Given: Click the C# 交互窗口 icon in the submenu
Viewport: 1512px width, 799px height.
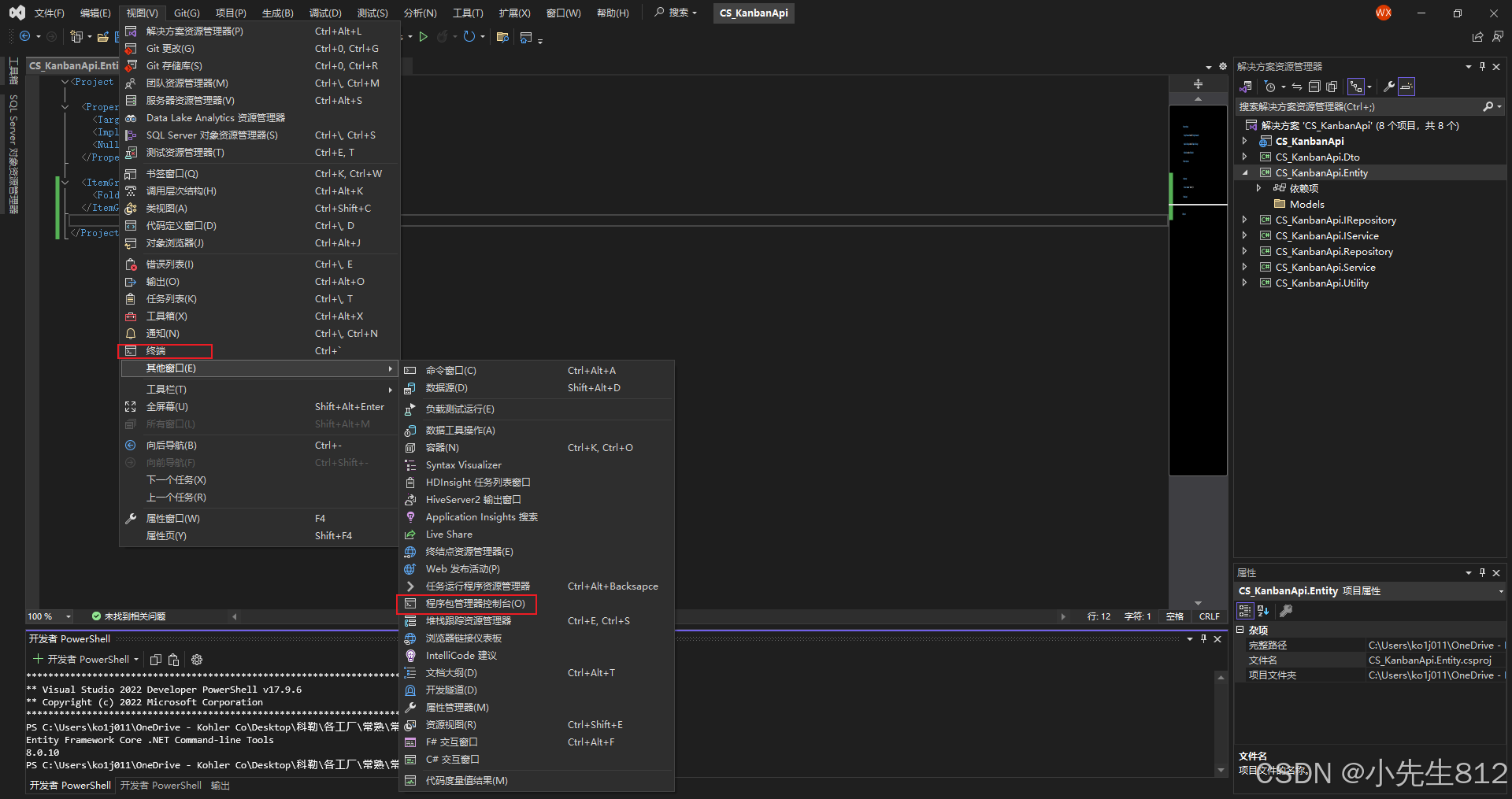Looking at the screenshot, I should [410, 760].
